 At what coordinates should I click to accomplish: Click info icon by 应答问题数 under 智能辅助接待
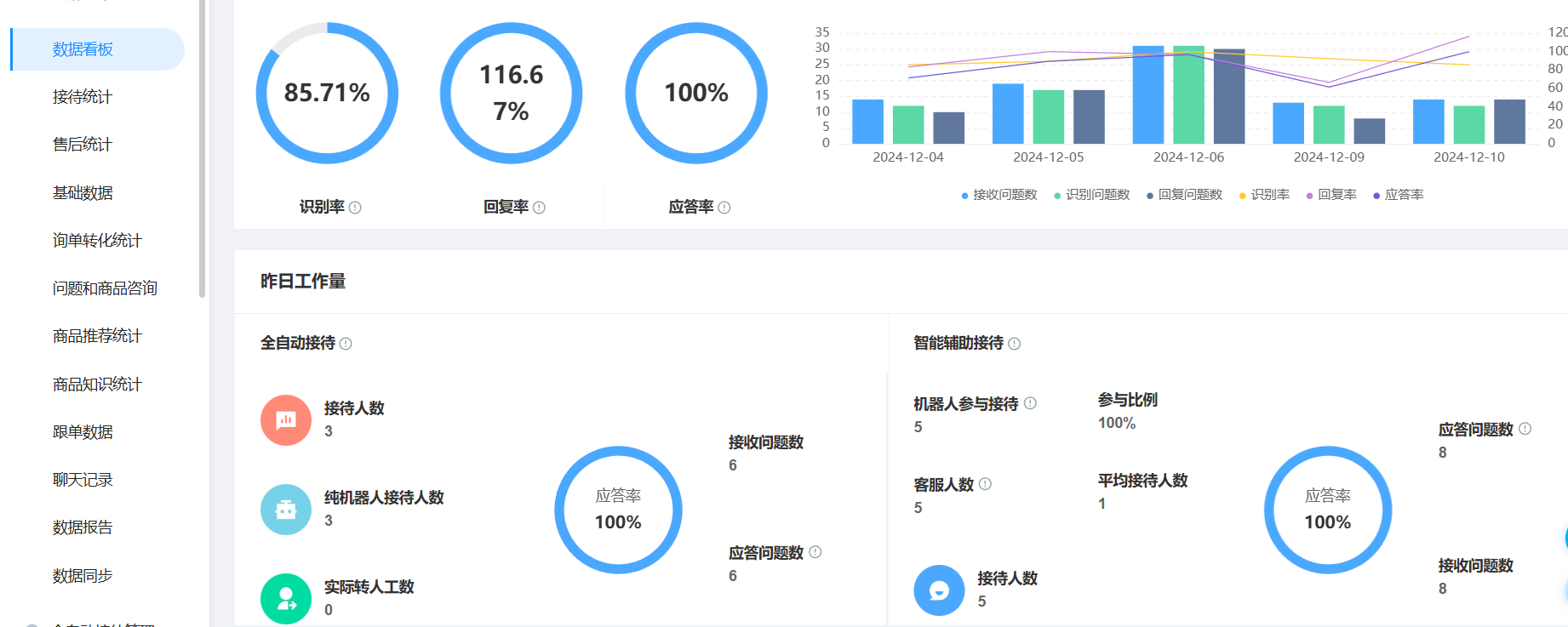click(1525, 429)
